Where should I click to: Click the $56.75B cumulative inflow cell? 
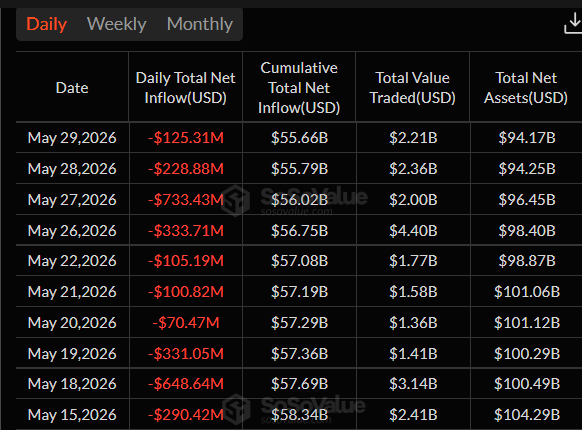pos(300,231)
